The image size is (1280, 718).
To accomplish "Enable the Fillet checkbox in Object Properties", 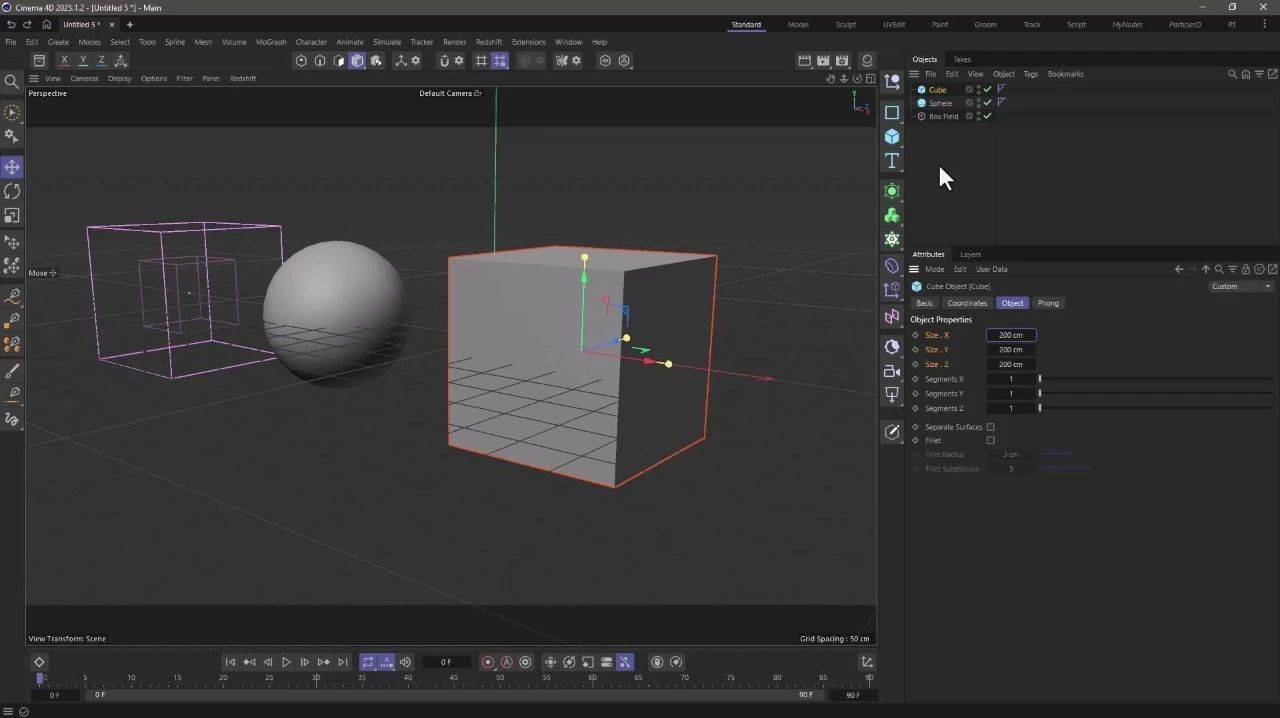I will (991, 440).
